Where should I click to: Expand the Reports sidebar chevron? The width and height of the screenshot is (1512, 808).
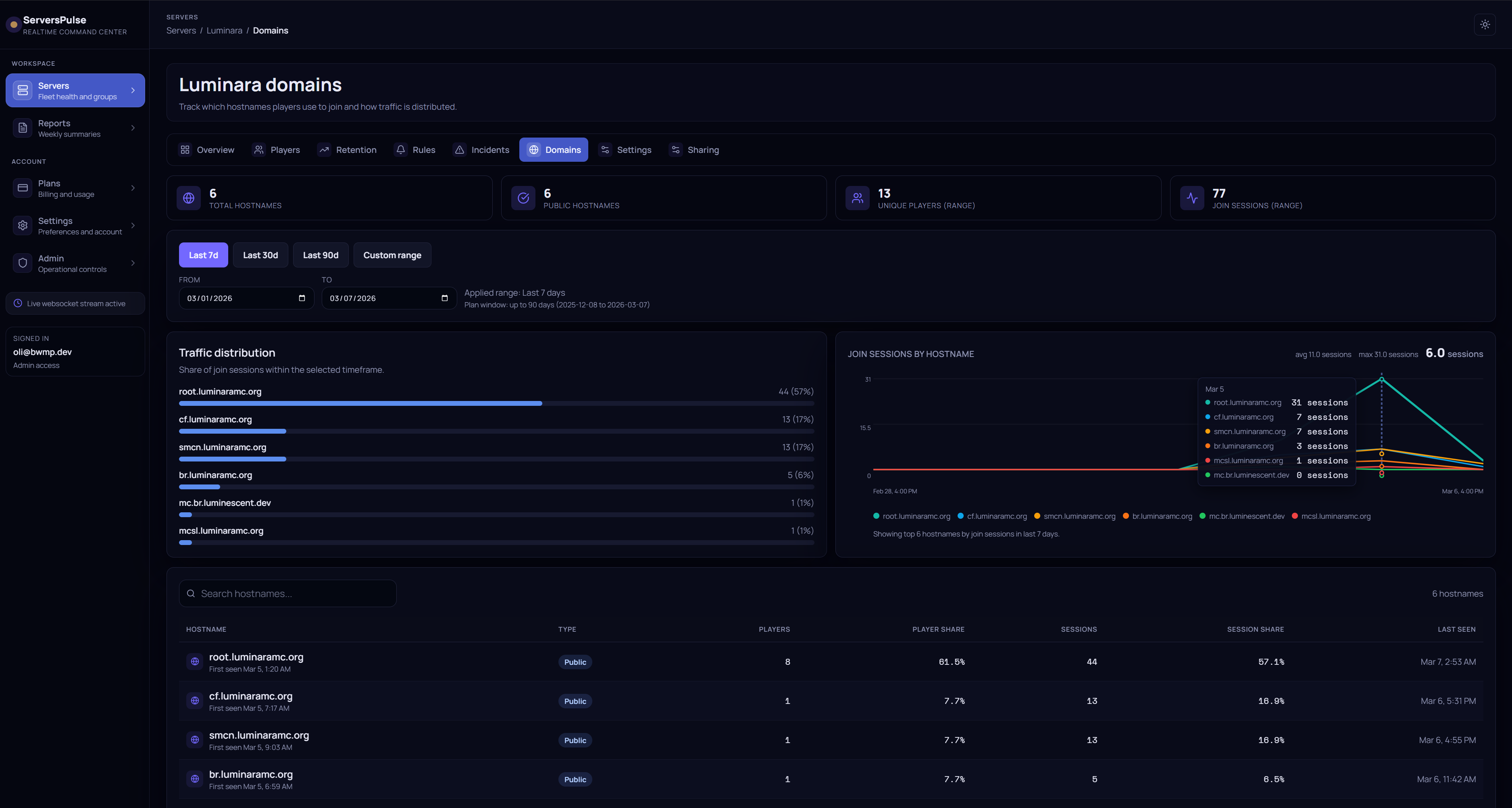coord(133,128)
